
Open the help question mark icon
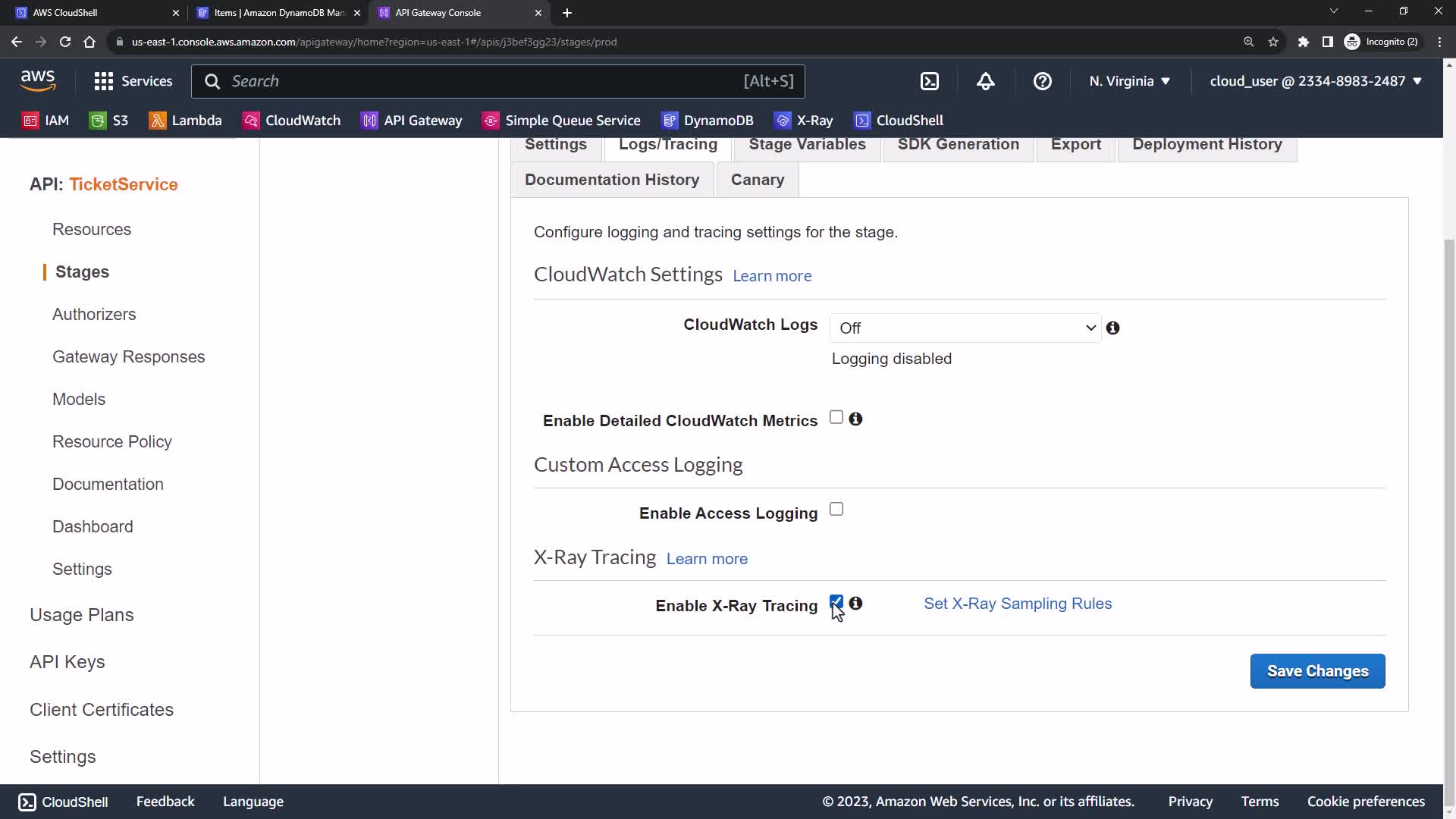[x=1042, y=81]
